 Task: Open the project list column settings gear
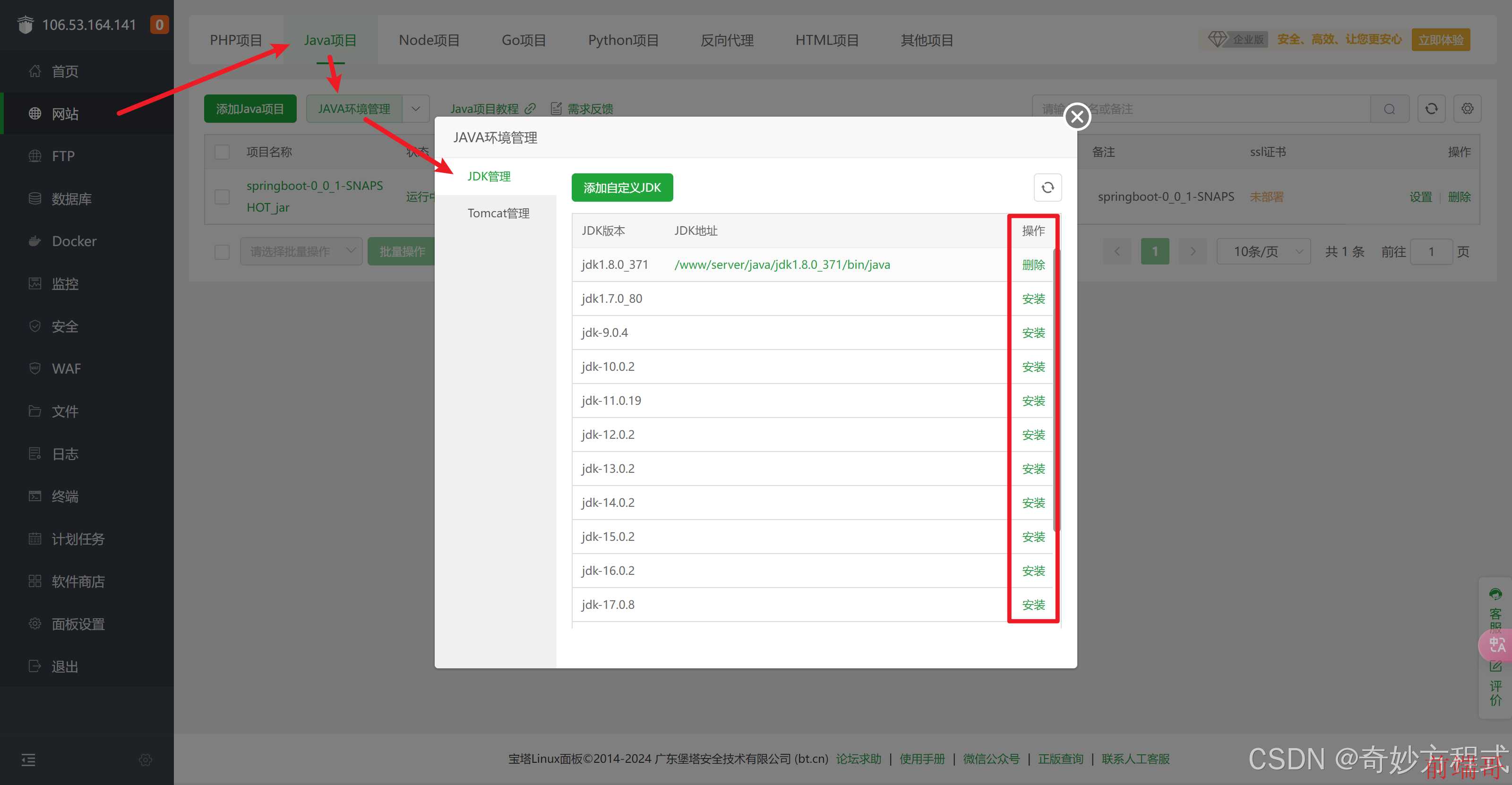(1467, 109)
